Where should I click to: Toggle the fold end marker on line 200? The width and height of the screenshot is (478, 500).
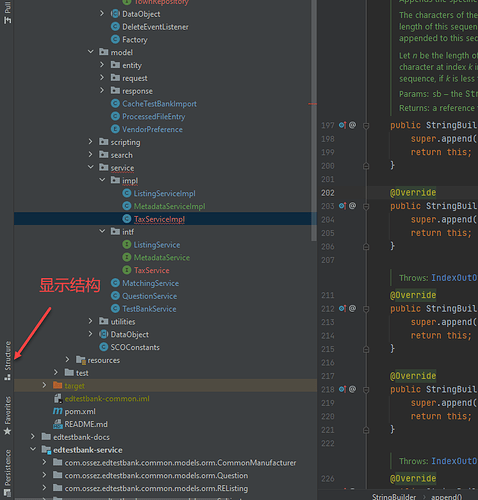click(x=366, y=166)
